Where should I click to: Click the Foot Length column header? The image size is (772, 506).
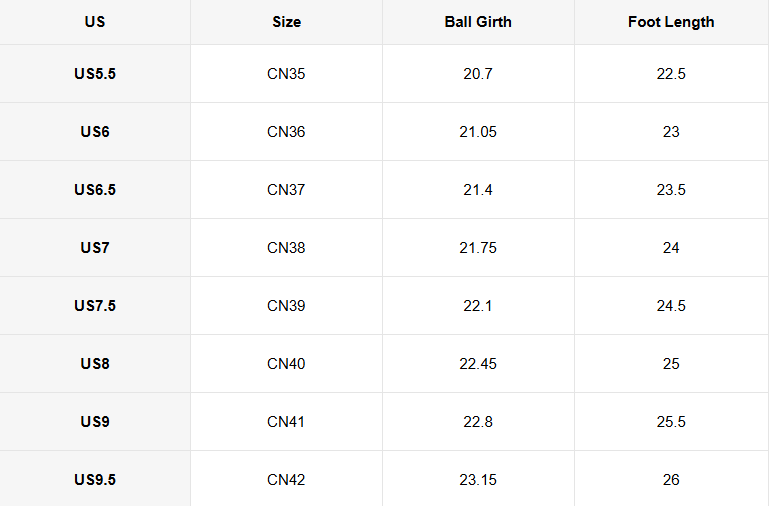click(671, 22)
